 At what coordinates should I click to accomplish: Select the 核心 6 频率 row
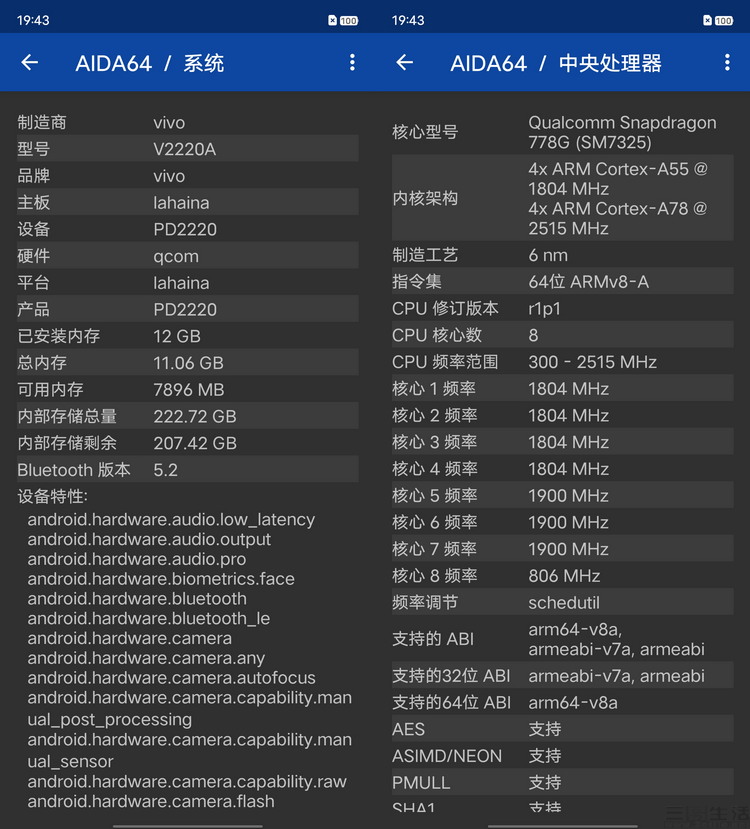coord(562,522)
